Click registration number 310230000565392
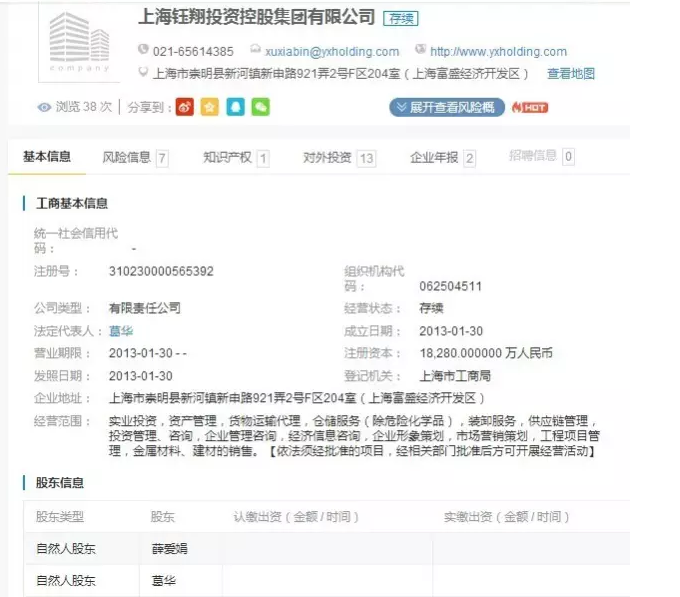The width and height of the screenshot is (680, 597). click(x=161, y=271)
